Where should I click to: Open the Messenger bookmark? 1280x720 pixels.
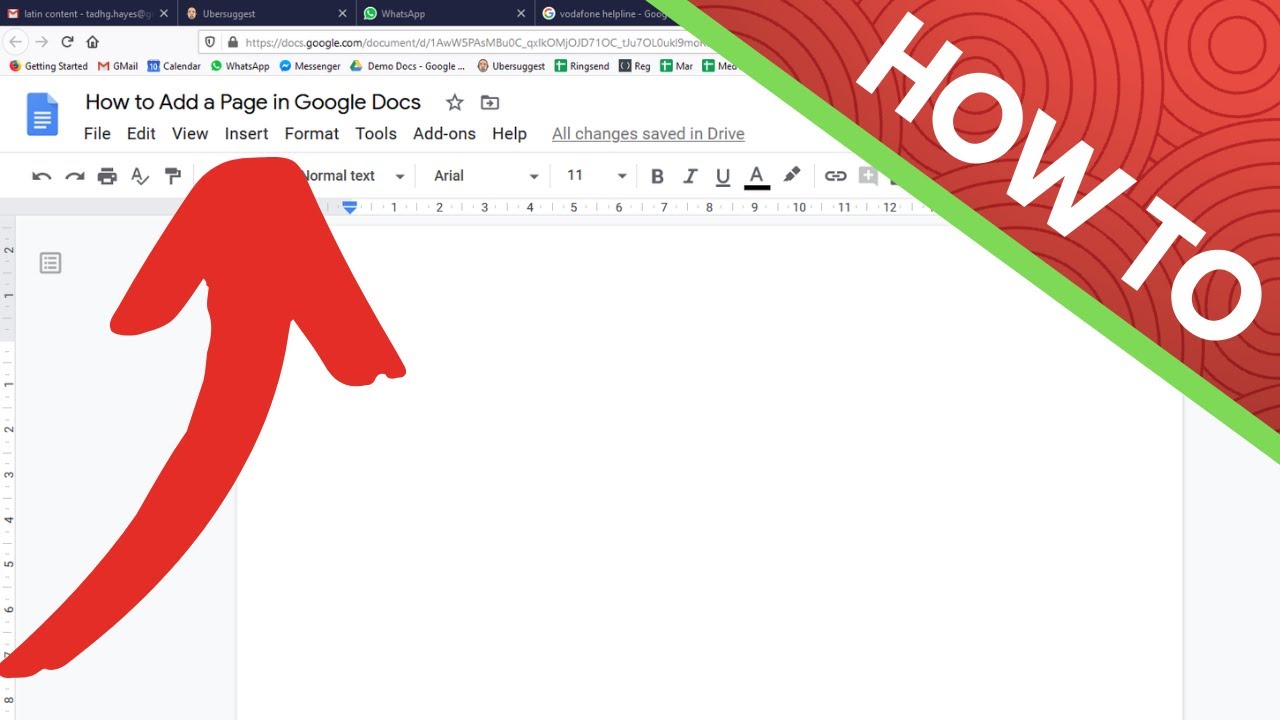coord(310,66)
